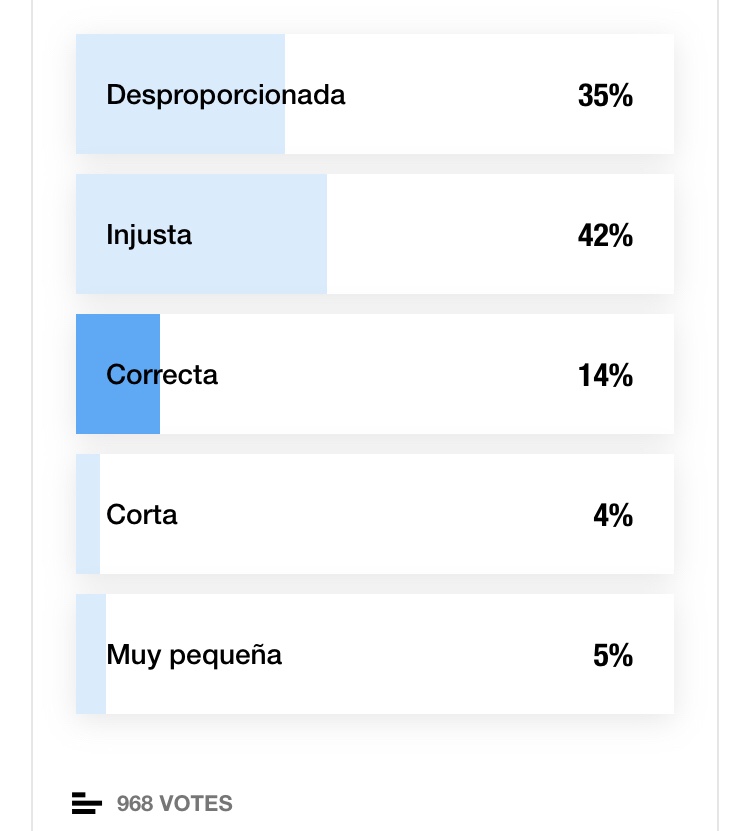Click the 968 VOTES count text
750x831 pixels.
tap(175, 803)
